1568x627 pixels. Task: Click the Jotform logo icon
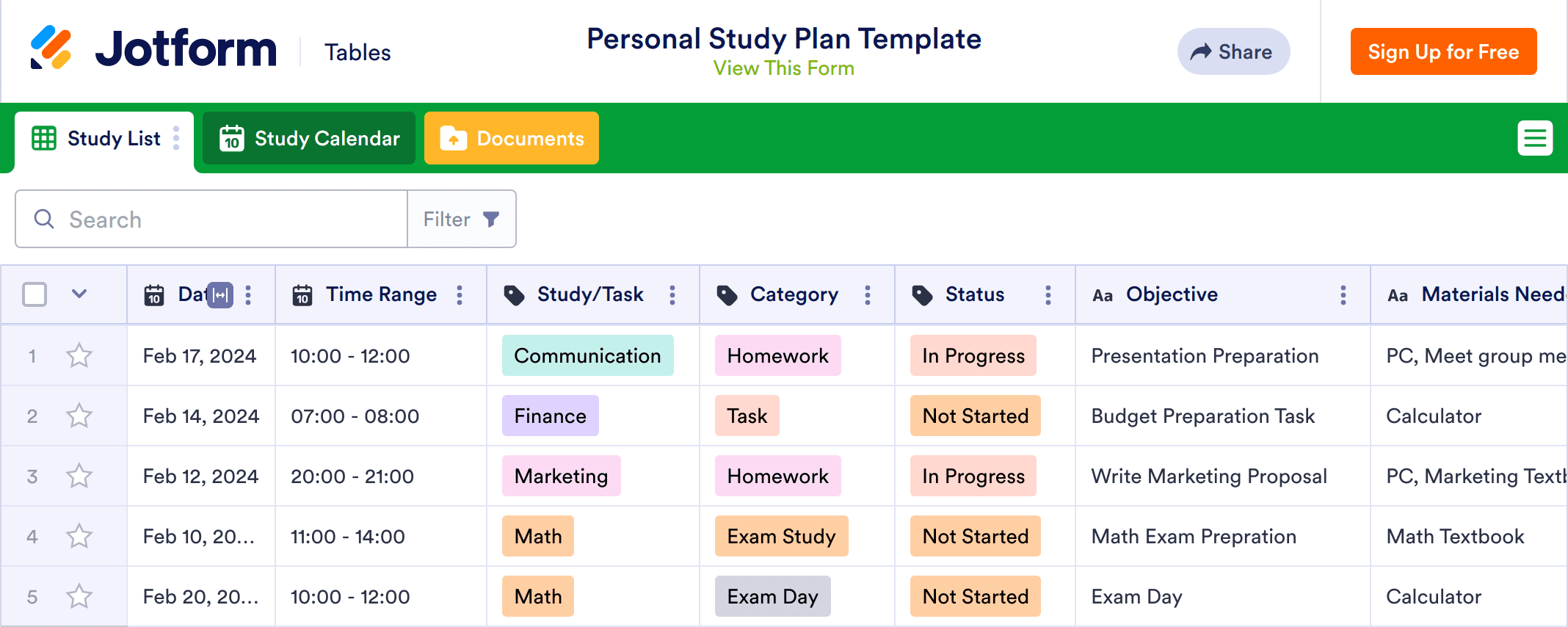[51, 48]
